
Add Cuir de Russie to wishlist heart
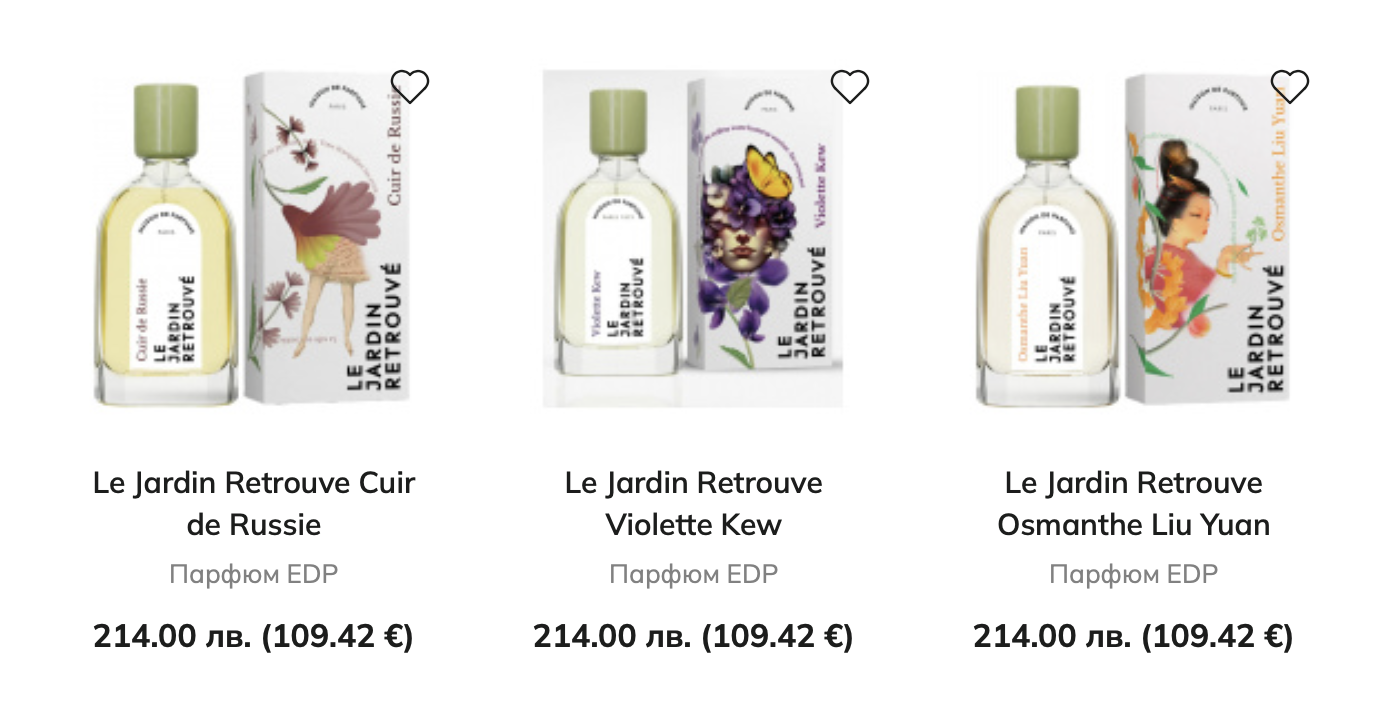pos(410,87)
